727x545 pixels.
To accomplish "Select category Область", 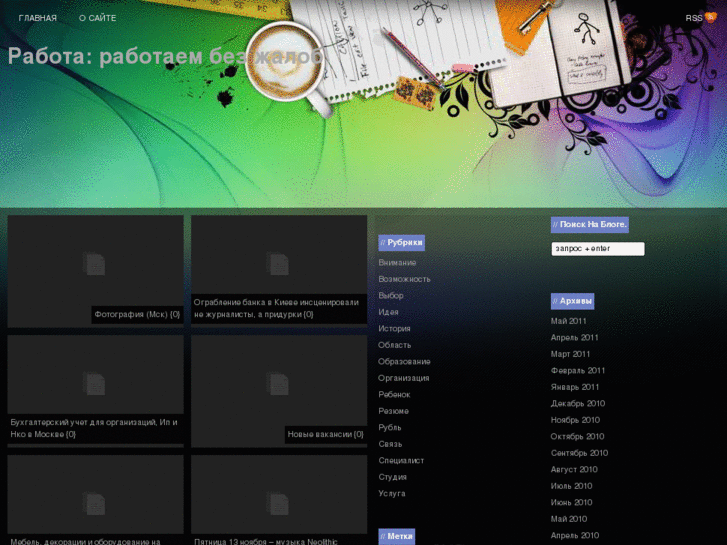I will [x=395, y=345].
